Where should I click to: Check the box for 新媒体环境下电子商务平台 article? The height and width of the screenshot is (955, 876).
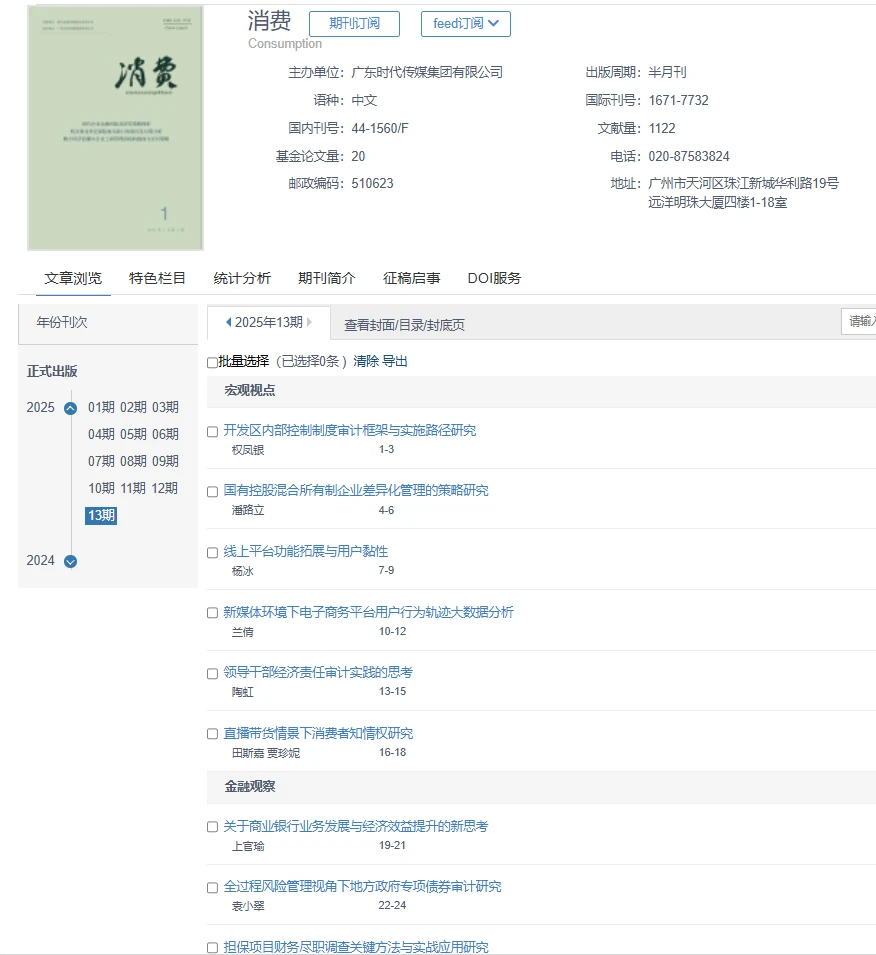pyautogui.click(x=213, y=613)
